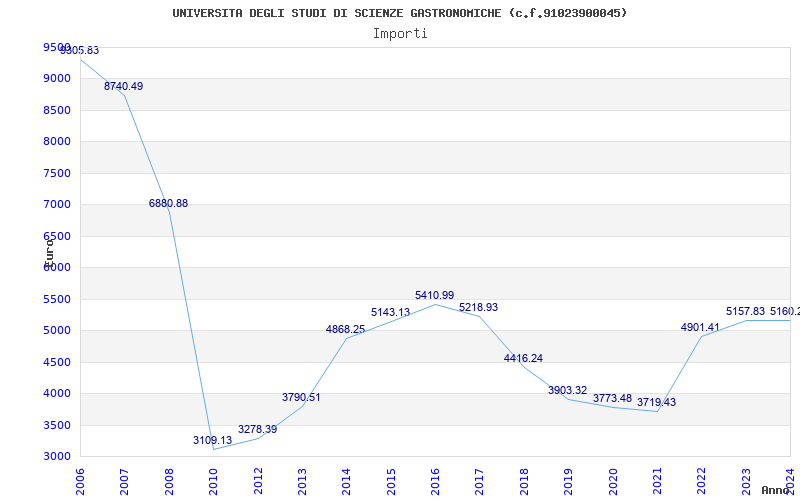
Task: Click the 2006 x-axis year label
Action: coord(80,482)
